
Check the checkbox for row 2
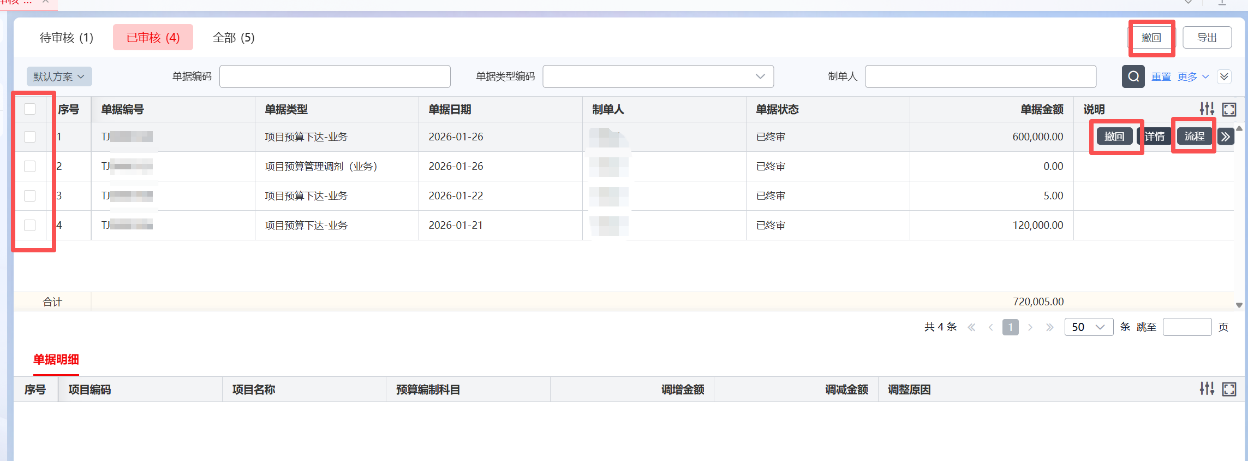tap(30, 166)
